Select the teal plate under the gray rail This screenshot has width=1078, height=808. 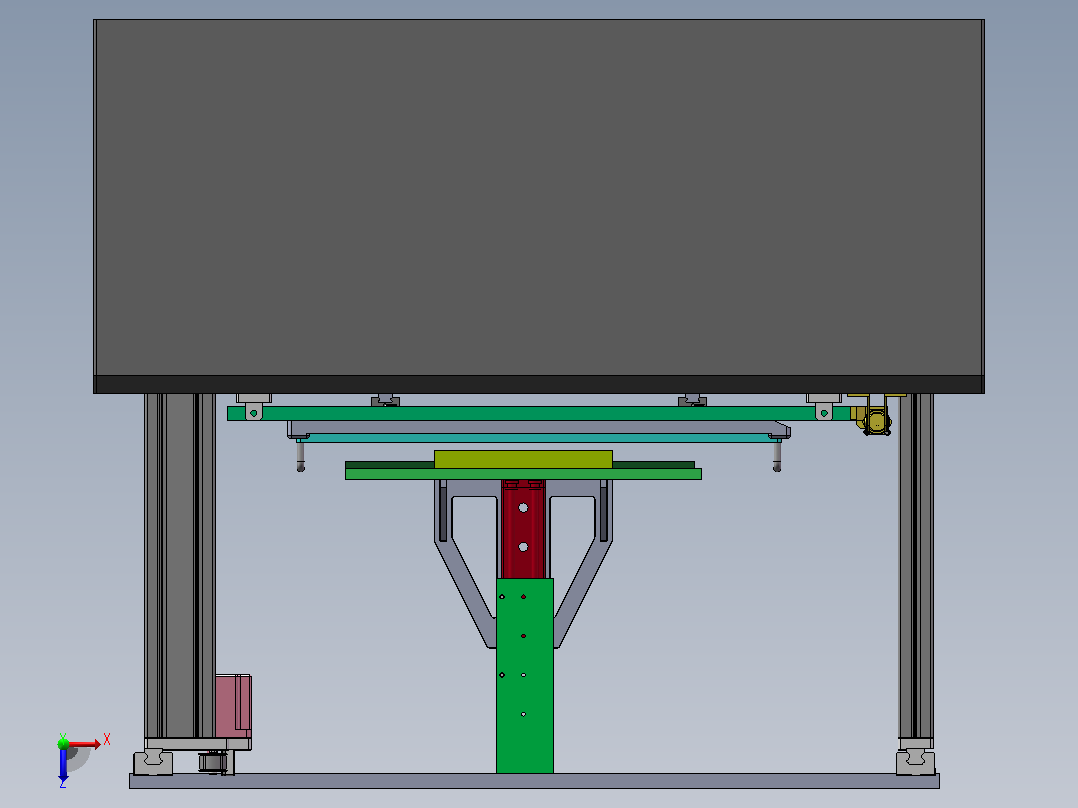coord(539,438)
